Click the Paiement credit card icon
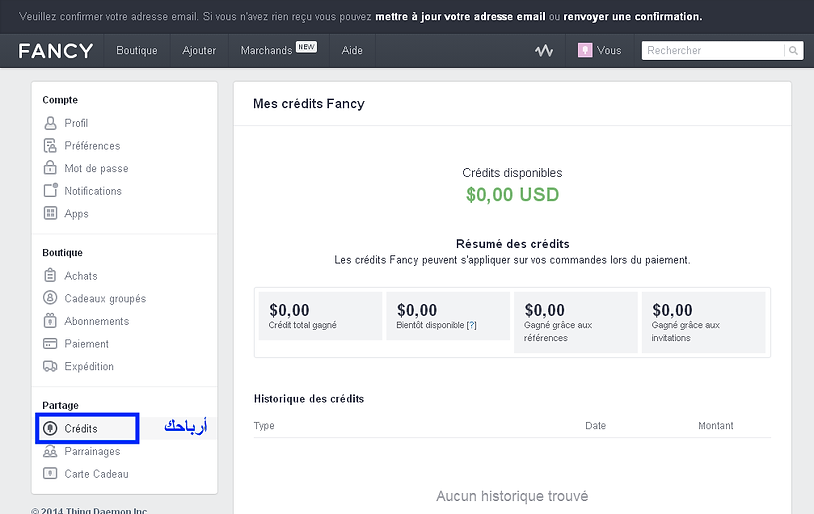814x514 pixels. click(51, 344)
